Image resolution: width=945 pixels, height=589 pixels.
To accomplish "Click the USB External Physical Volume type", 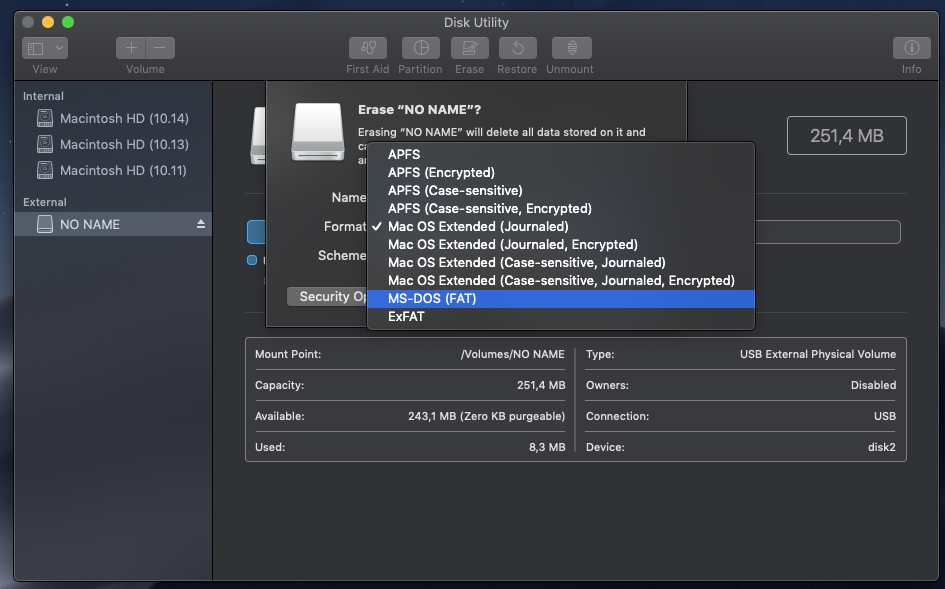I will [817, 354].
